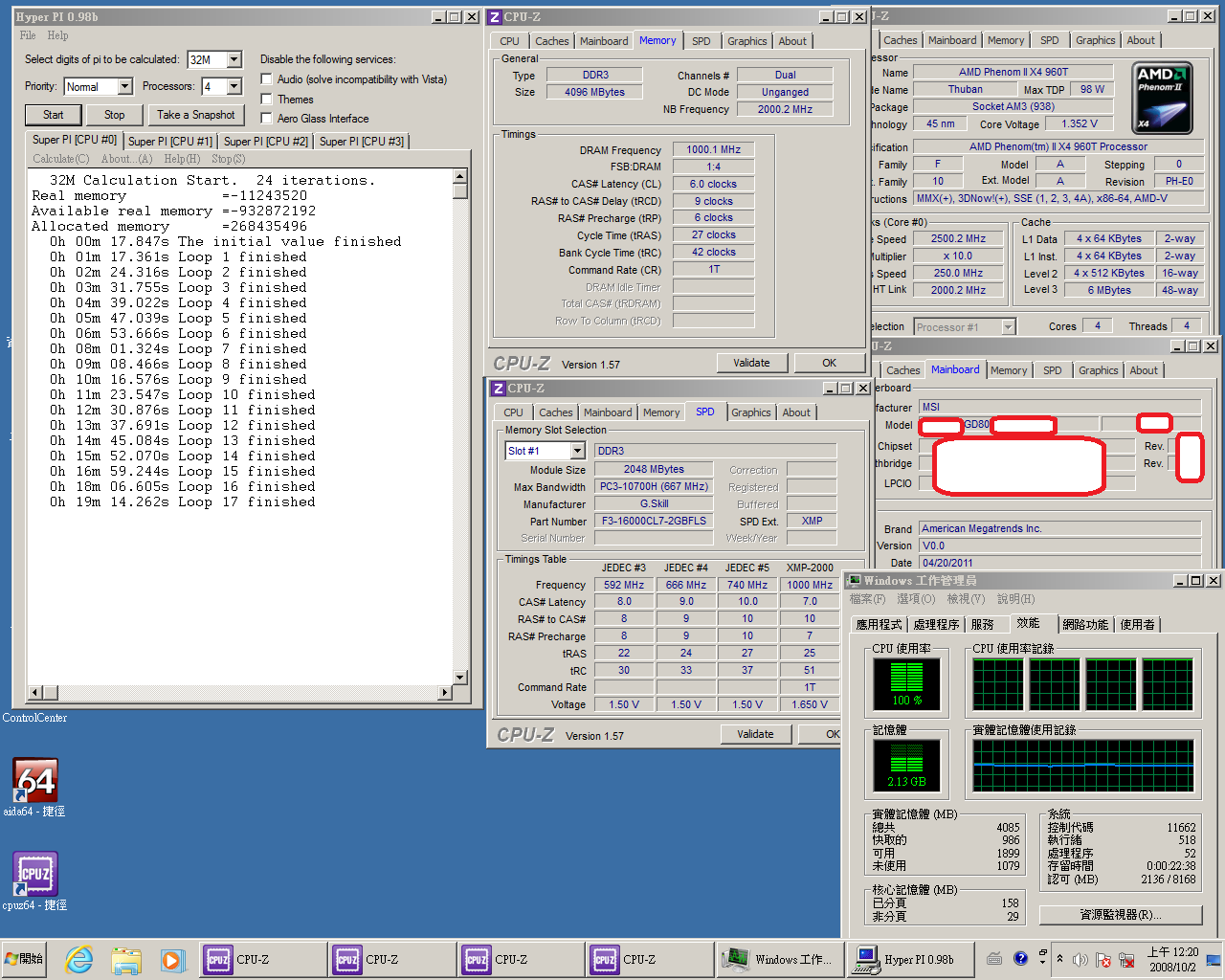Viewport: 1225px width, 980px height.
Task: Click the keyboard language tray icon
Action: click(x=994, y=958)
